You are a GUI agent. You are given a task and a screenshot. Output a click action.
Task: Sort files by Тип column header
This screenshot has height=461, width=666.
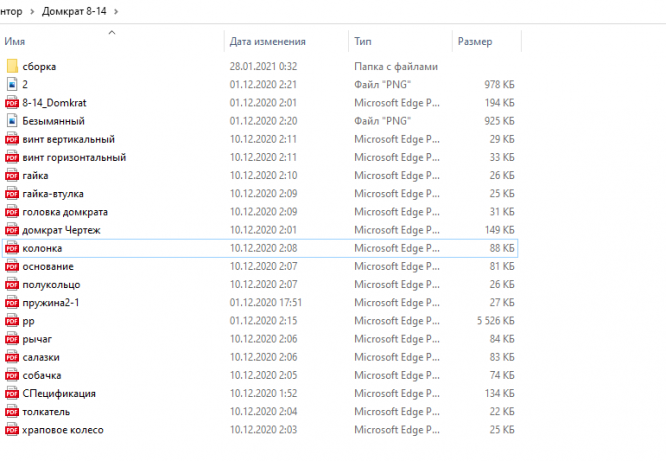[363, 42]
